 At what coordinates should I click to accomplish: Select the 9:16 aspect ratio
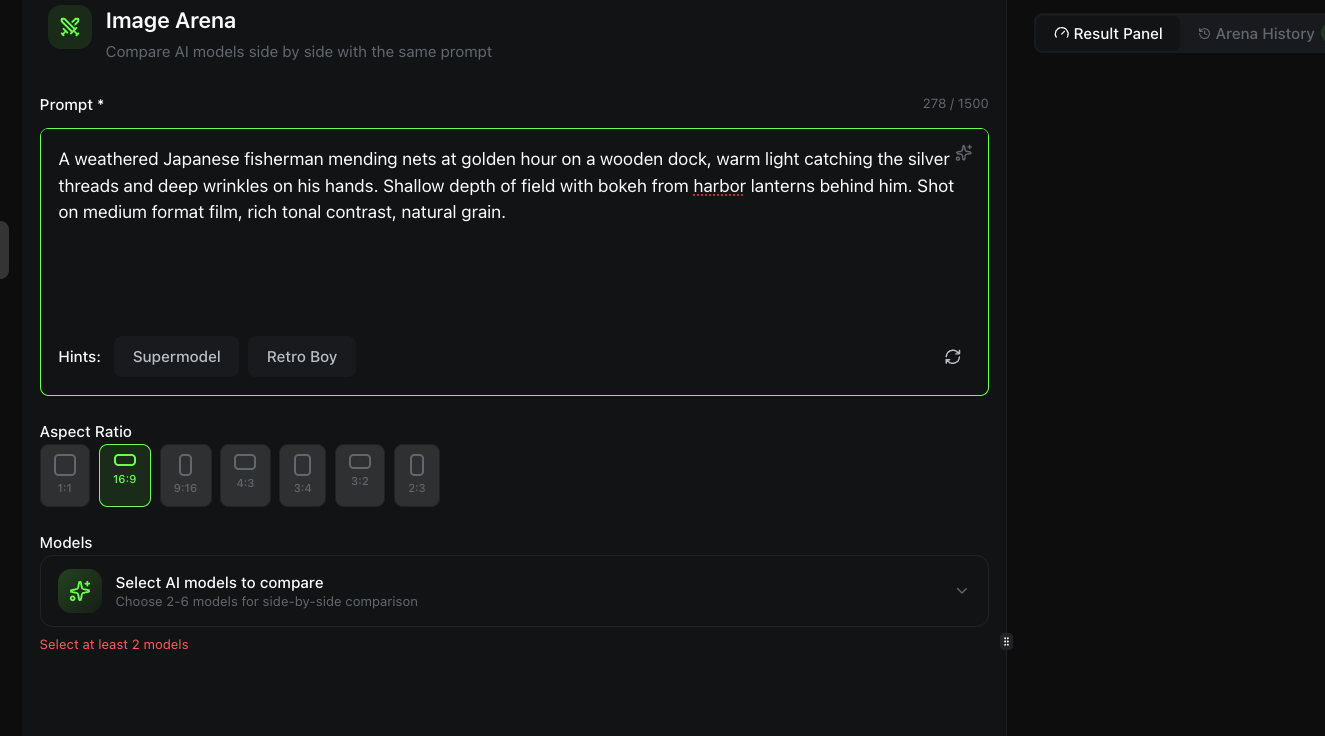point(185,475)
